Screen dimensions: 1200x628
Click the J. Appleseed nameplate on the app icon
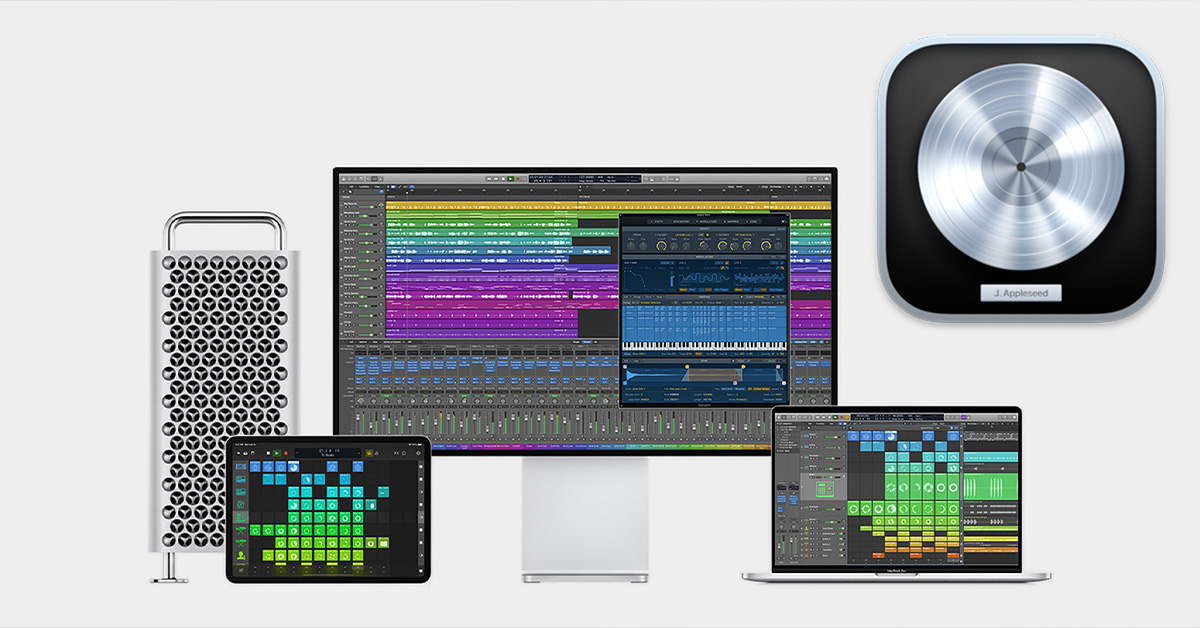click(1021, 293)
